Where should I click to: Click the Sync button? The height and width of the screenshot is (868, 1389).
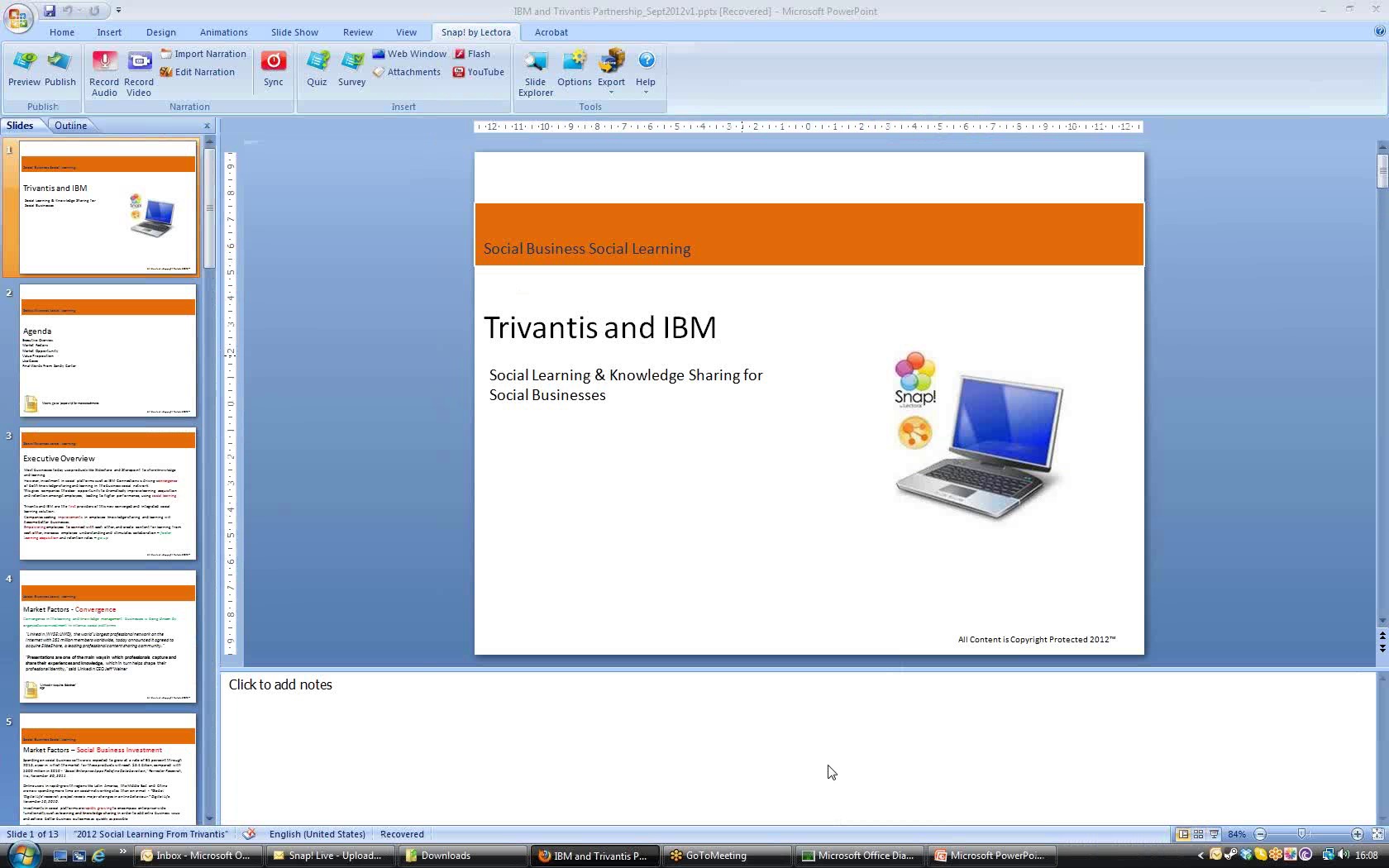click(x=274, y=68)
